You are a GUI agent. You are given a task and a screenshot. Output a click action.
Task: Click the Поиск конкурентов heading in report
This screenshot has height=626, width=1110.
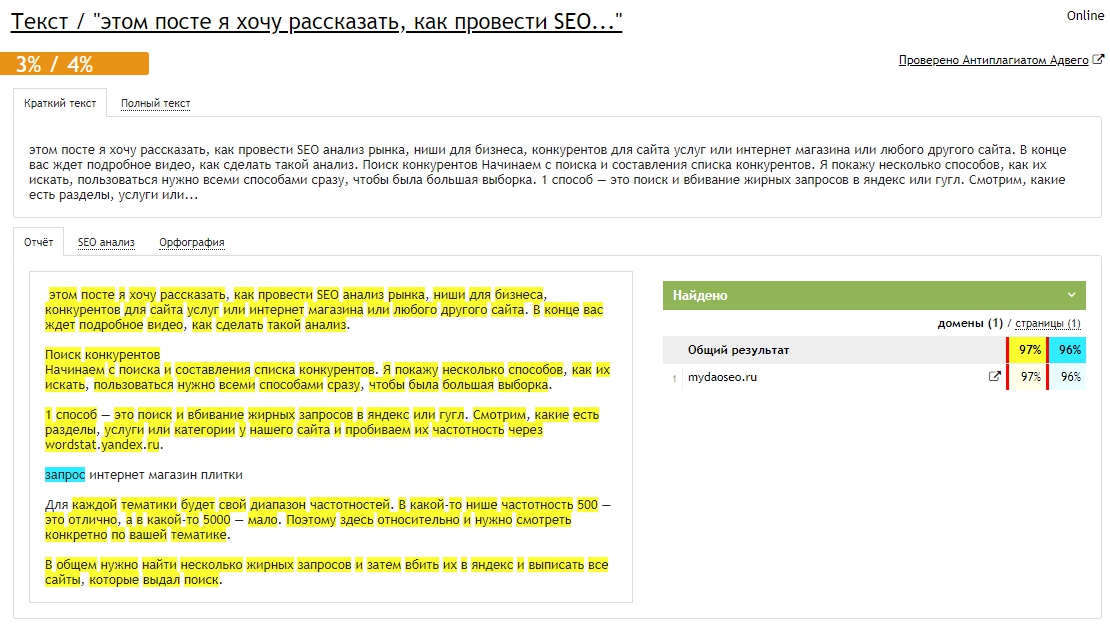(103, 354)
